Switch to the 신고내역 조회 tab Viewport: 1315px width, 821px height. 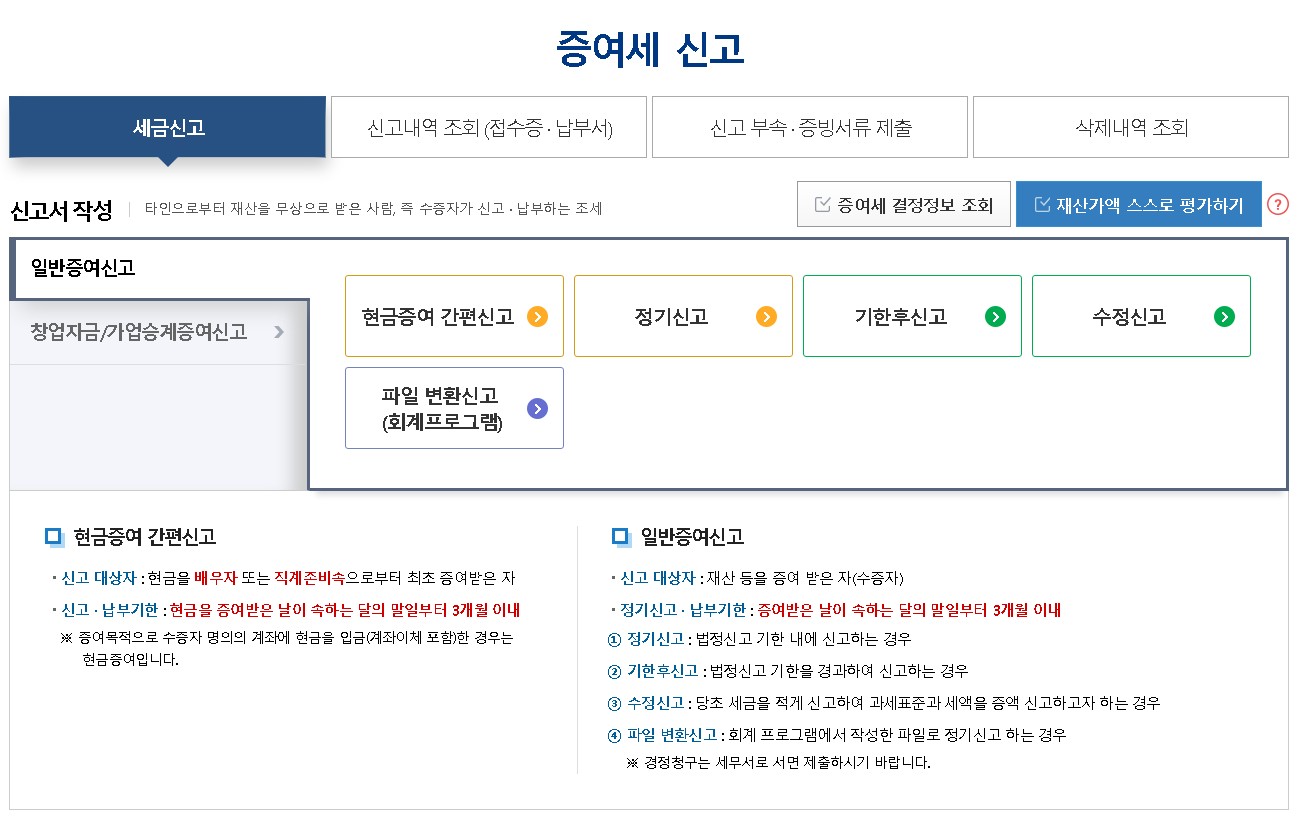488,127
